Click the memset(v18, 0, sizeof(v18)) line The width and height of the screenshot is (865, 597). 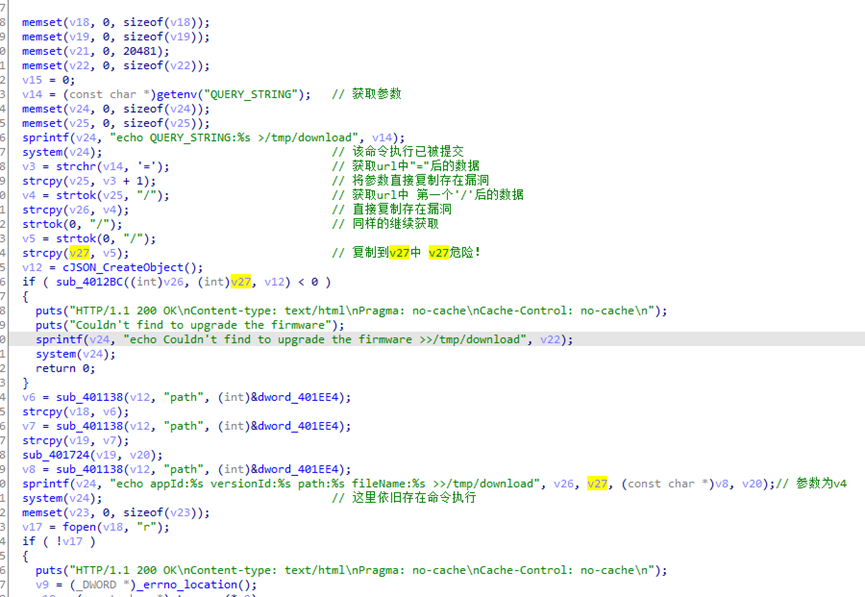116,23
